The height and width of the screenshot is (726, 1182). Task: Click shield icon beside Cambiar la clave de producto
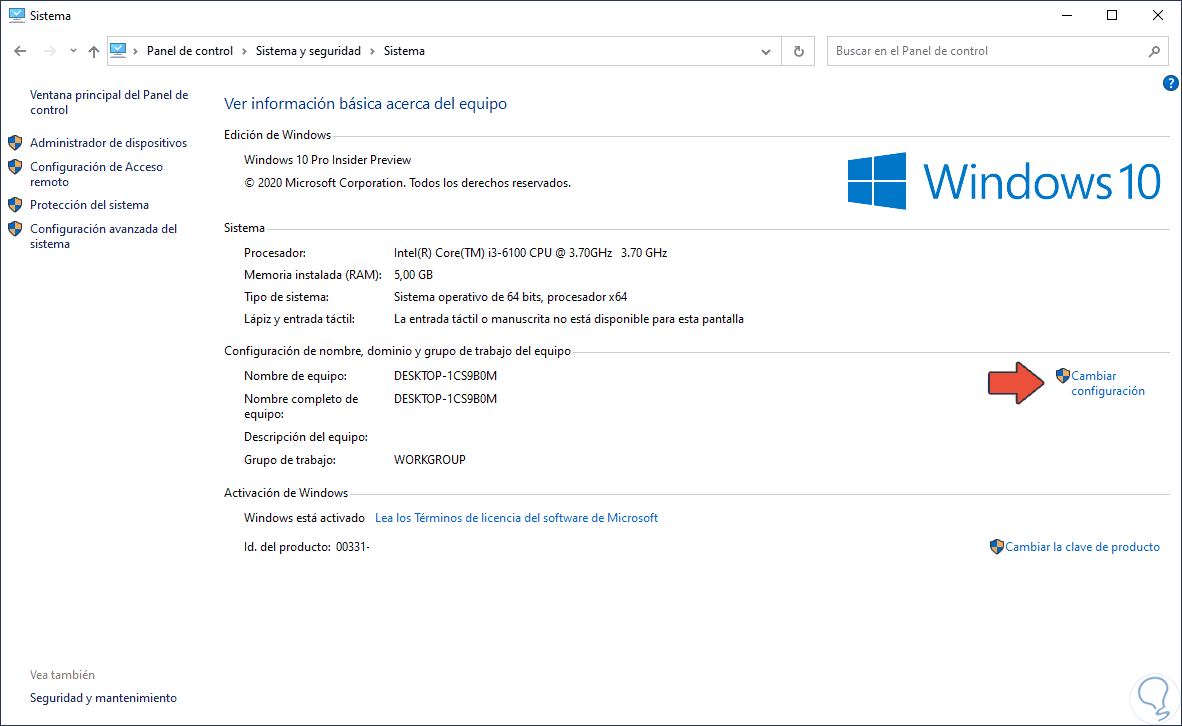[x=997, y=547]
